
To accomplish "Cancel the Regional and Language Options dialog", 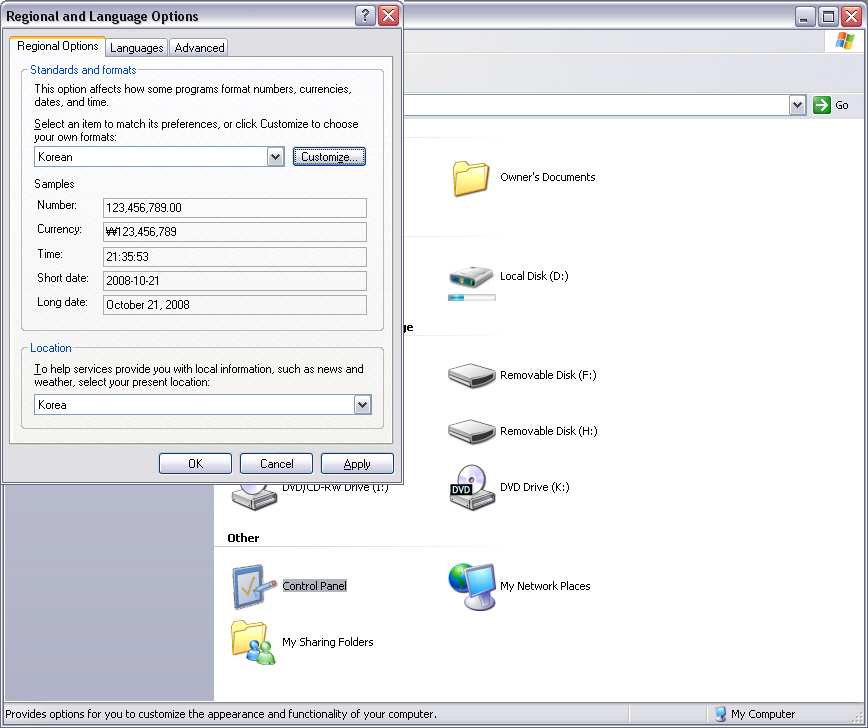I will (x=276, y=464).
